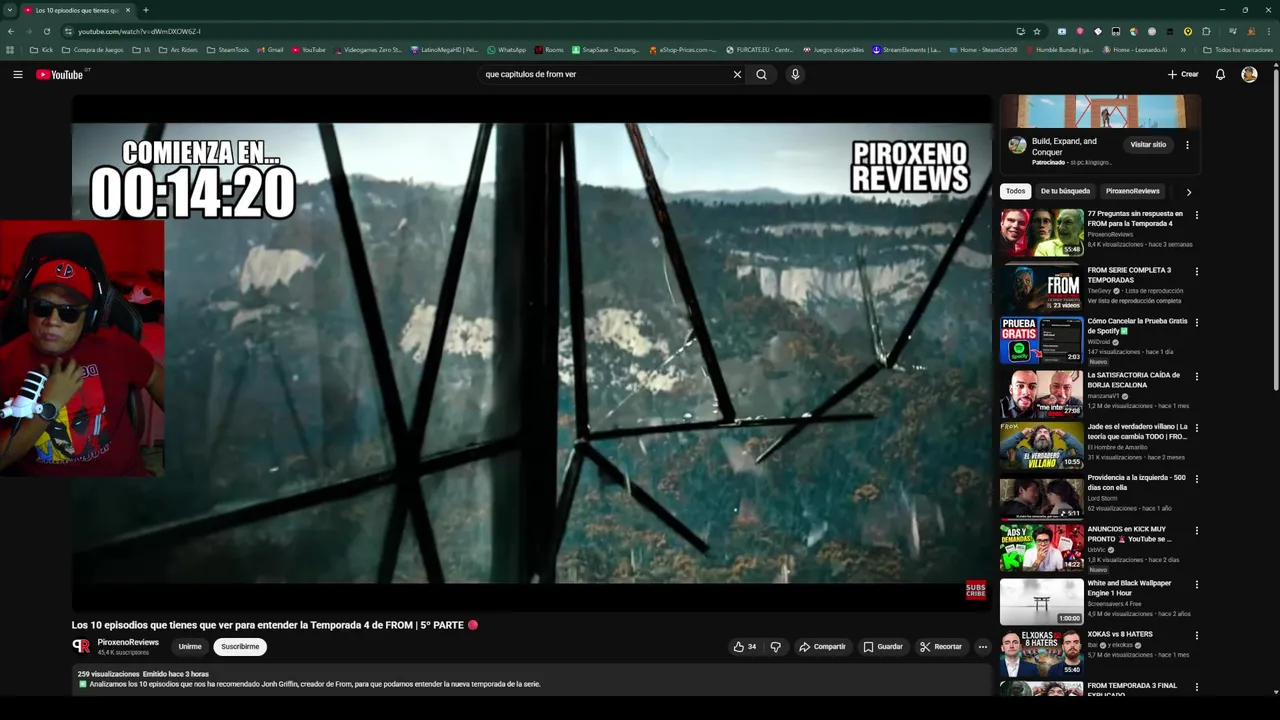This screenshot has height=720, width=1280.
Task: Open the Crear menu
Action: (x=1182, y=74)
